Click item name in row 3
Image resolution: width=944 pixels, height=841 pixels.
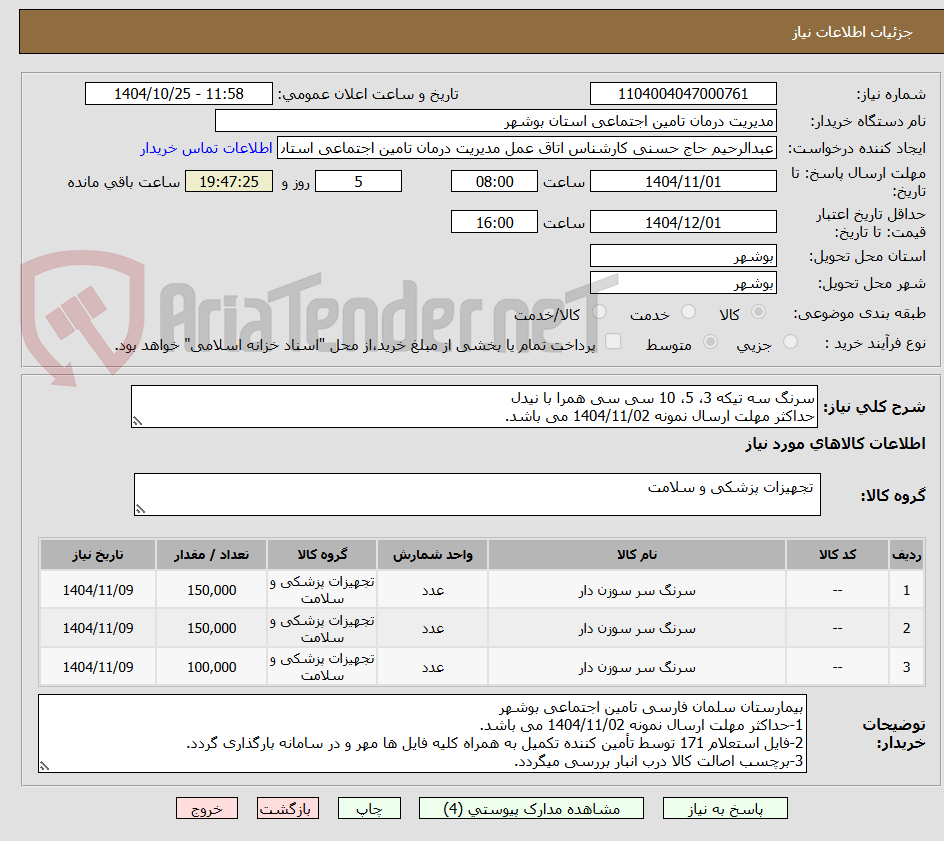[637, 667]
